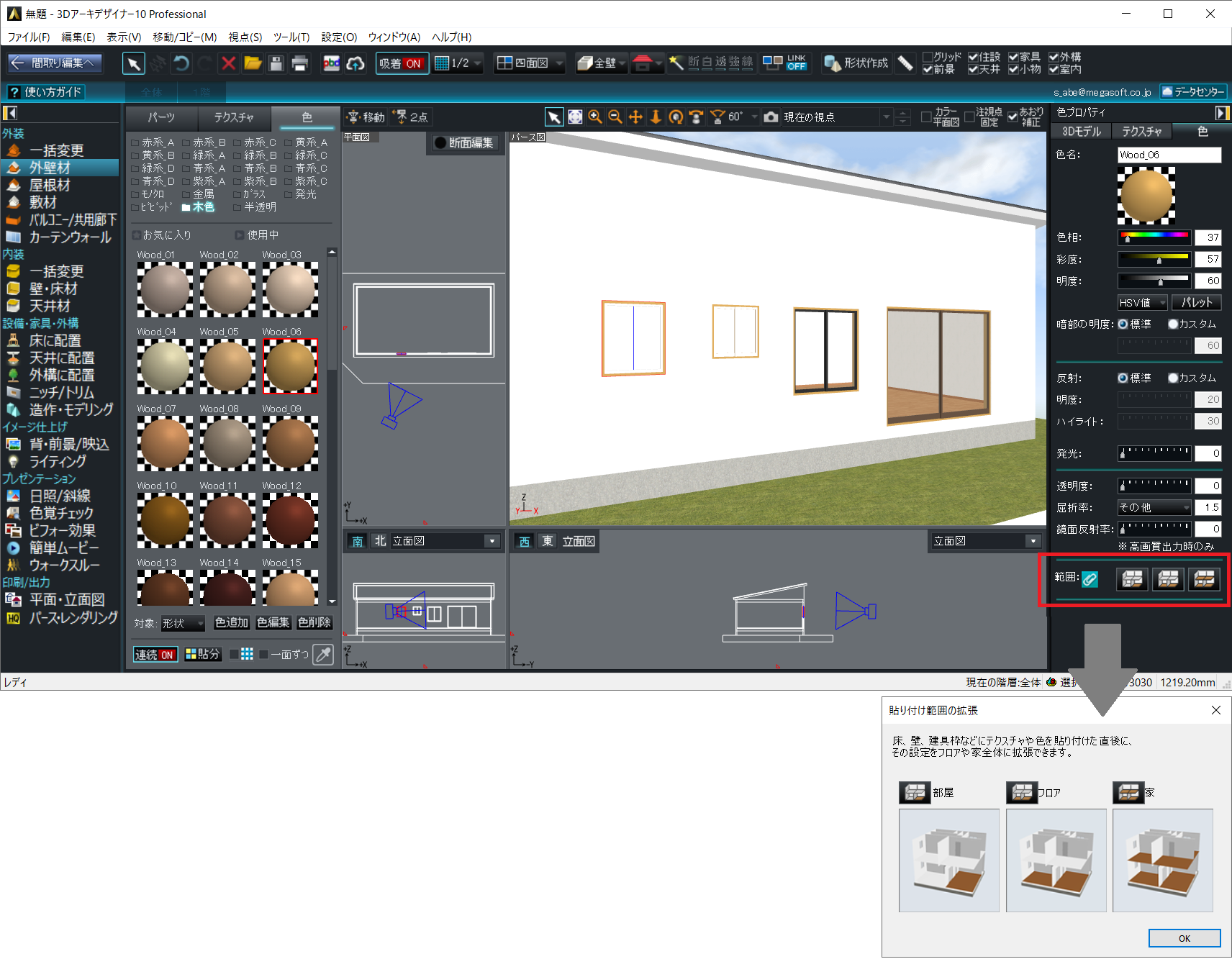Expand the 現在の視点 viewpoint dropdown

click(886, 117)
